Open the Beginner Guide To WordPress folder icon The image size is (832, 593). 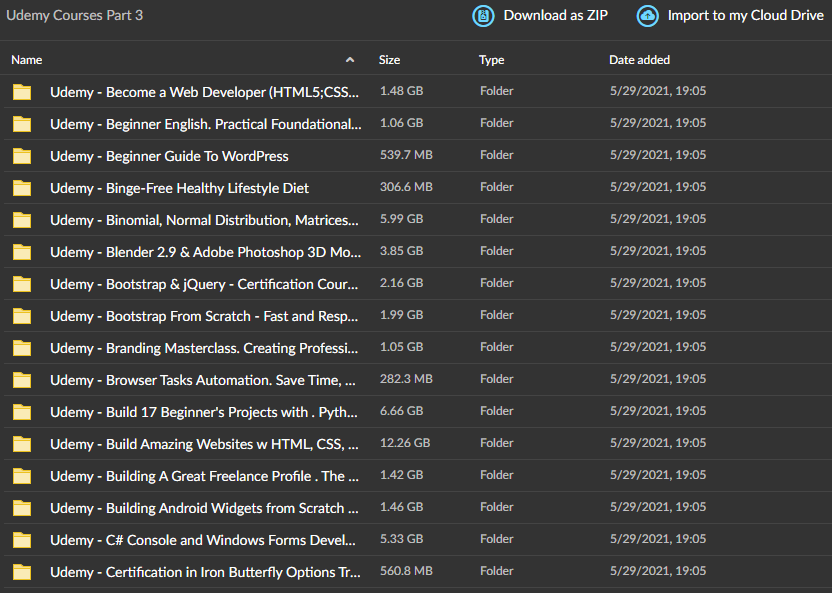(22, 156)
